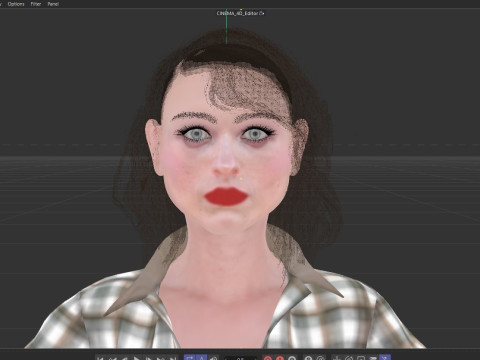
Task: Go to the end of animation
Action: pyautogui.click(x=173, y=358)
